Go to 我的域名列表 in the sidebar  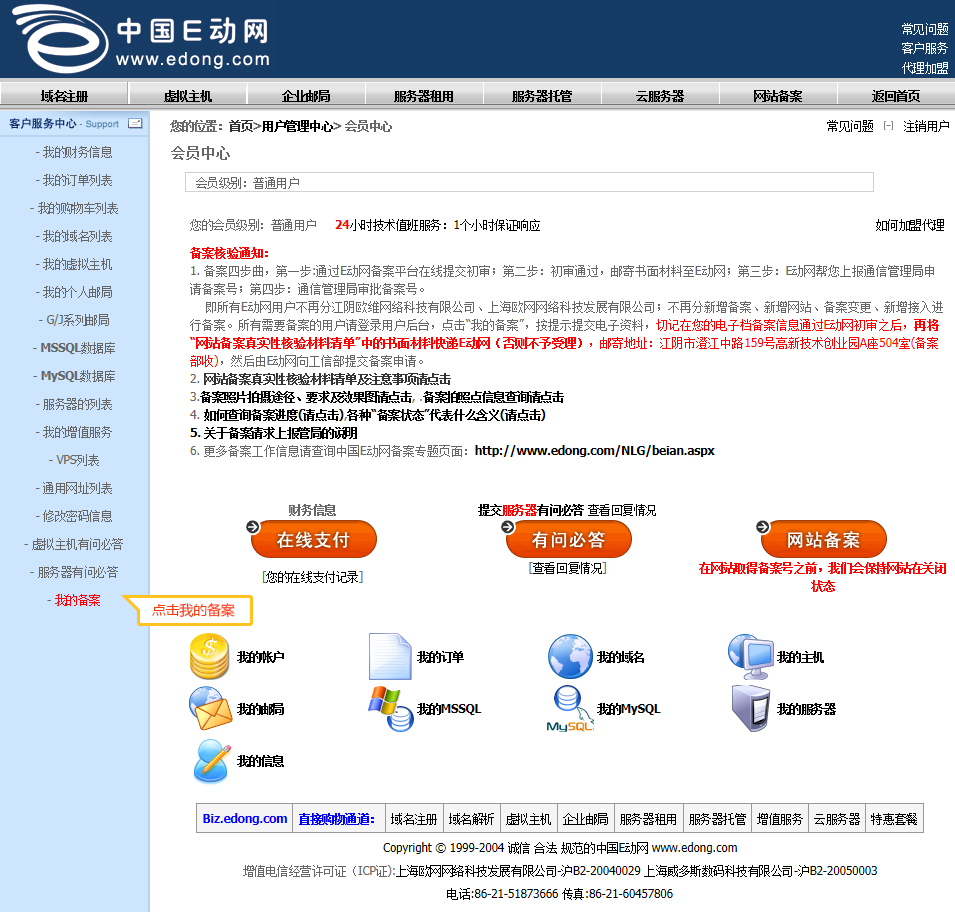tap(77, 236)
